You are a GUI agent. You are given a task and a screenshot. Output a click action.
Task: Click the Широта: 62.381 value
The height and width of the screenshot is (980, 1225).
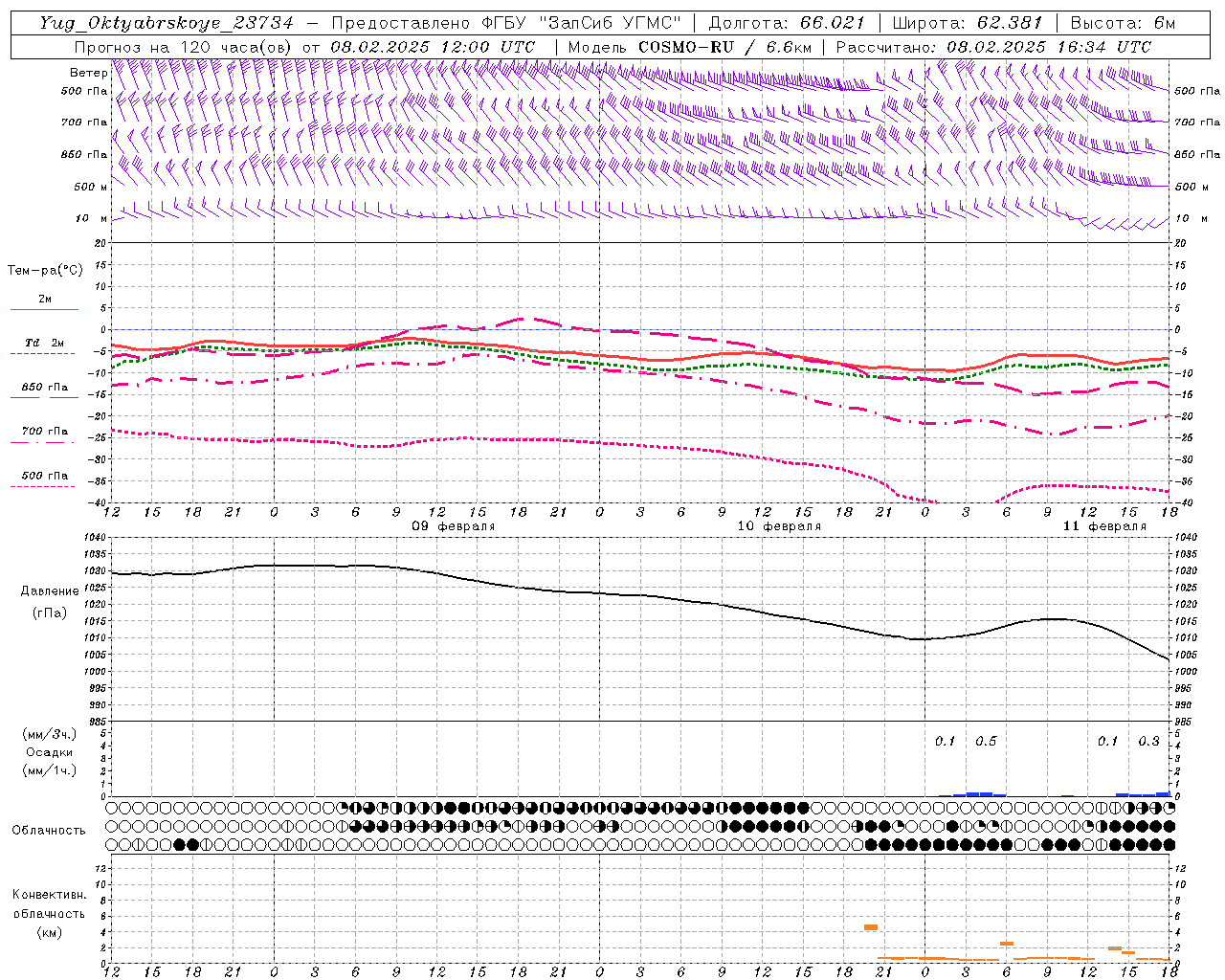coord(967,23)
